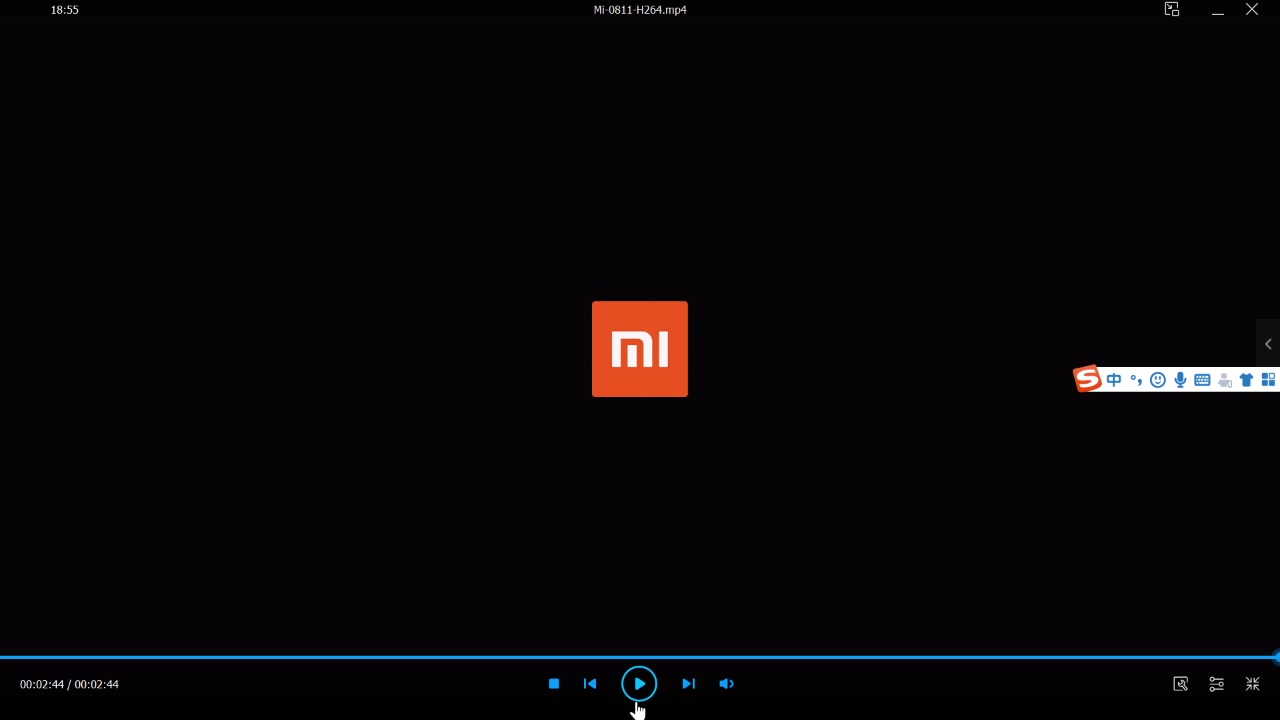
Task: Click the 18:55 clock text
Action: (65, 10)
